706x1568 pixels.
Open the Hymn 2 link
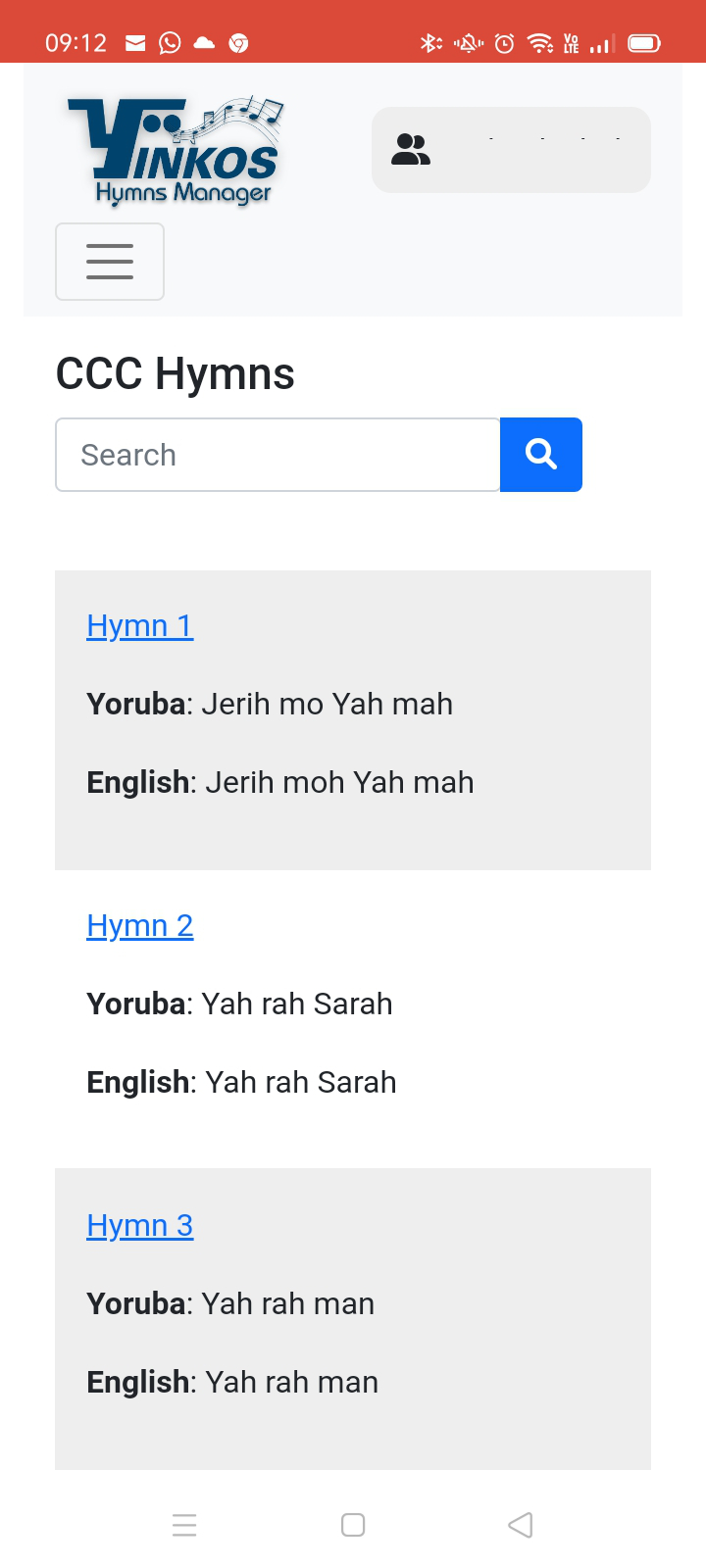[x=139, y=925]
